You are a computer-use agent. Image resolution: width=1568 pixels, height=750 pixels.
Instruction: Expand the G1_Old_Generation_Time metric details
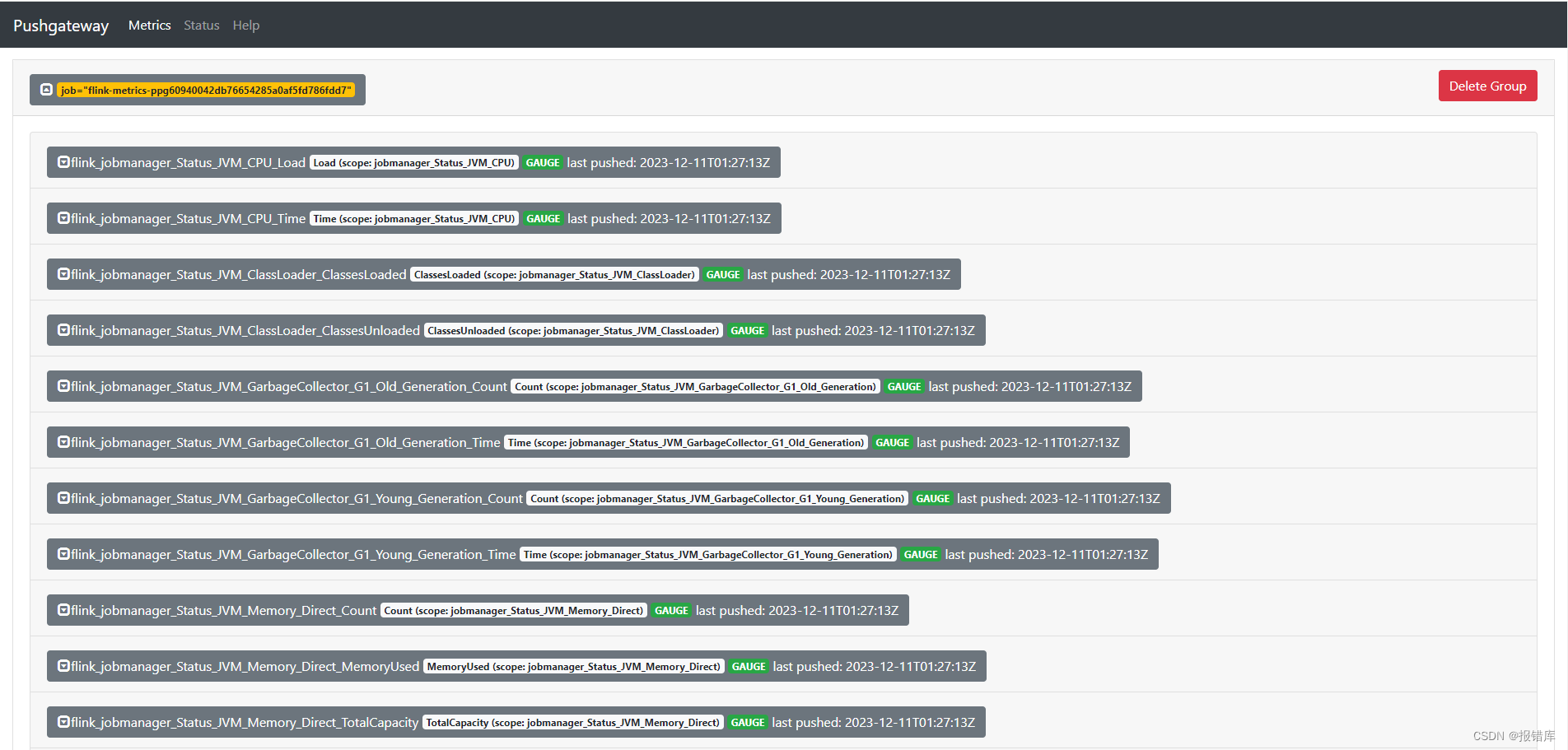coord(63,442)
